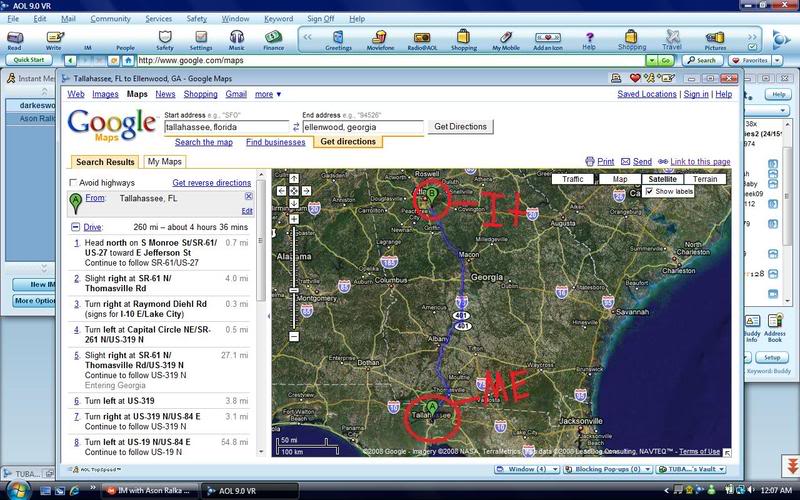Expand the more dropdown in Google bar
Screen dimensions: 800x500
[x=268, y=94]
